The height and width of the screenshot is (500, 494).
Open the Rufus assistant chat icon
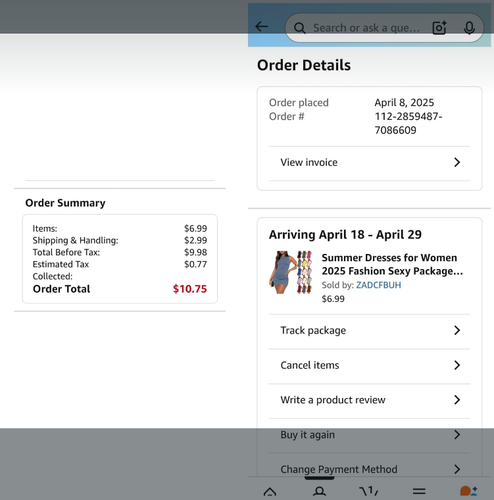[x=468, y=491]
